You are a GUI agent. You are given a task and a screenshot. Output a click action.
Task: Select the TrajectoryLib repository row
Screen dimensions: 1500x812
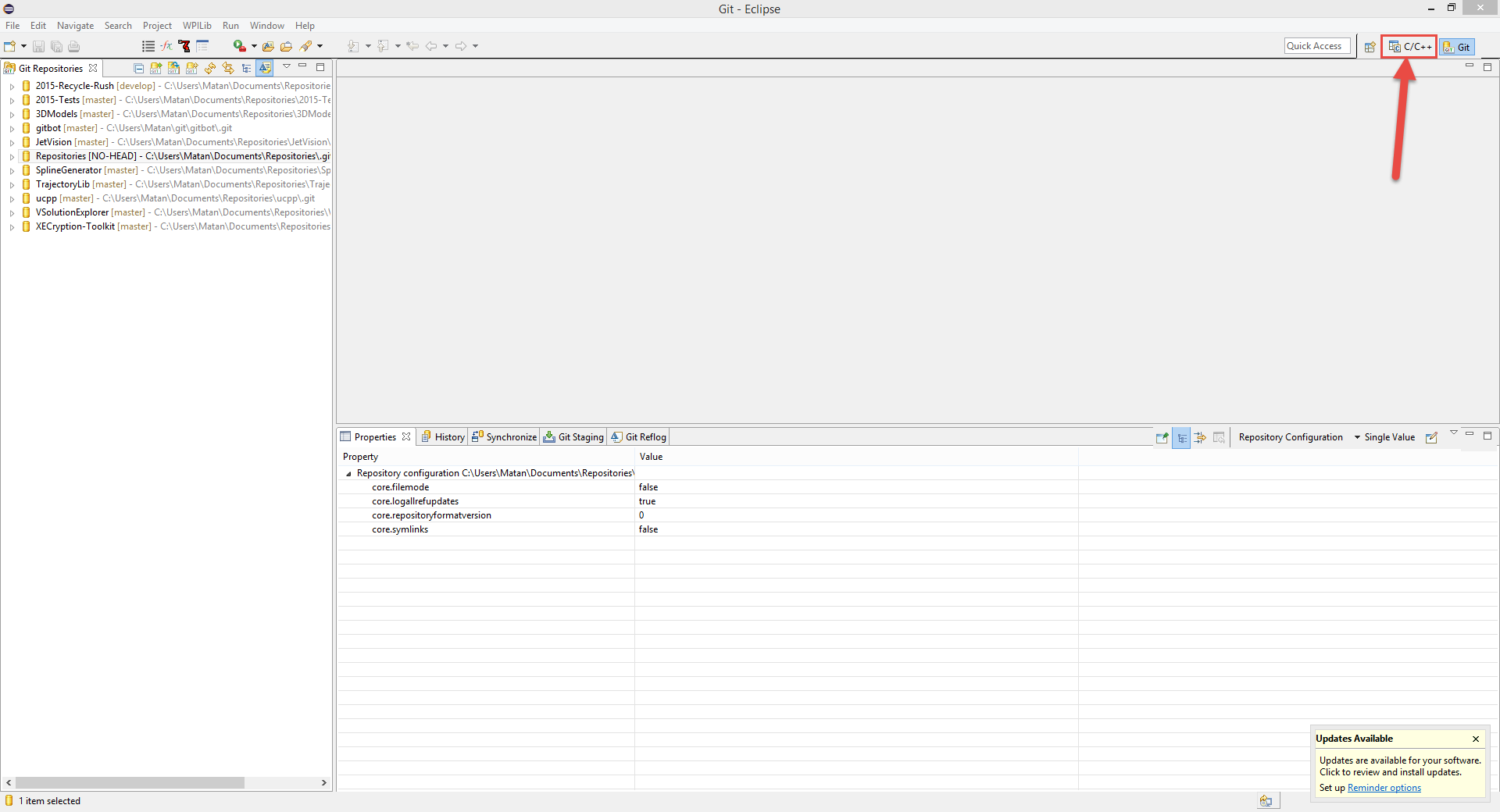pos(175,184)
